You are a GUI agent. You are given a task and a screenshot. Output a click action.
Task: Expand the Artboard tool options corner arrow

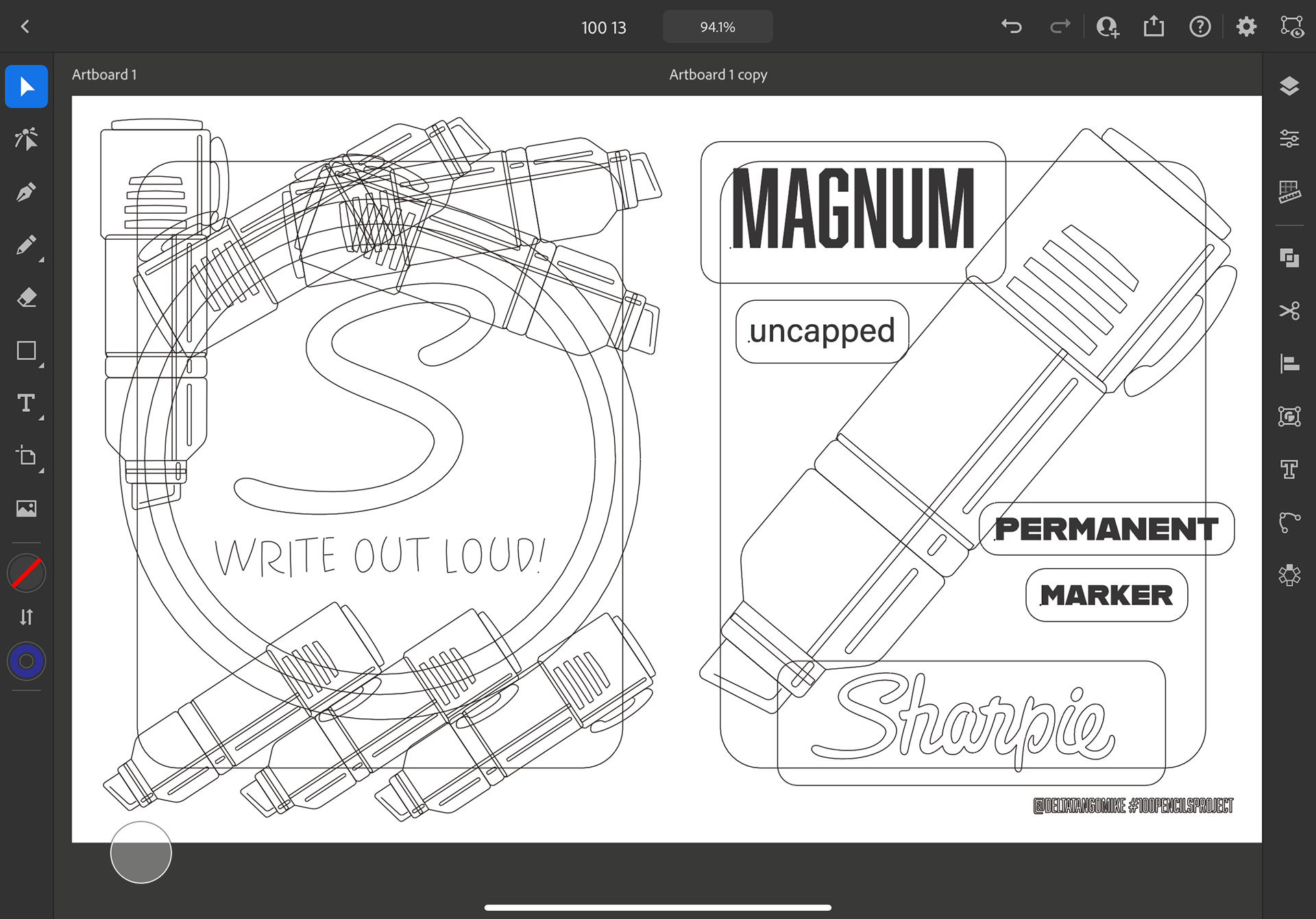coord(41,471)
